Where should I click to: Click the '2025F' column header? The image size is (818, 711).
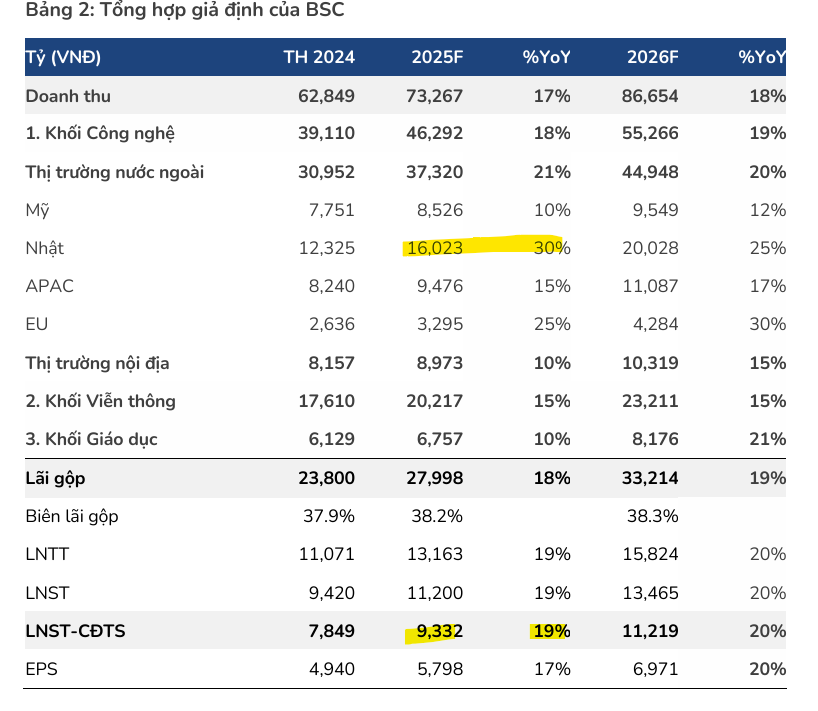tap(437, 57)
